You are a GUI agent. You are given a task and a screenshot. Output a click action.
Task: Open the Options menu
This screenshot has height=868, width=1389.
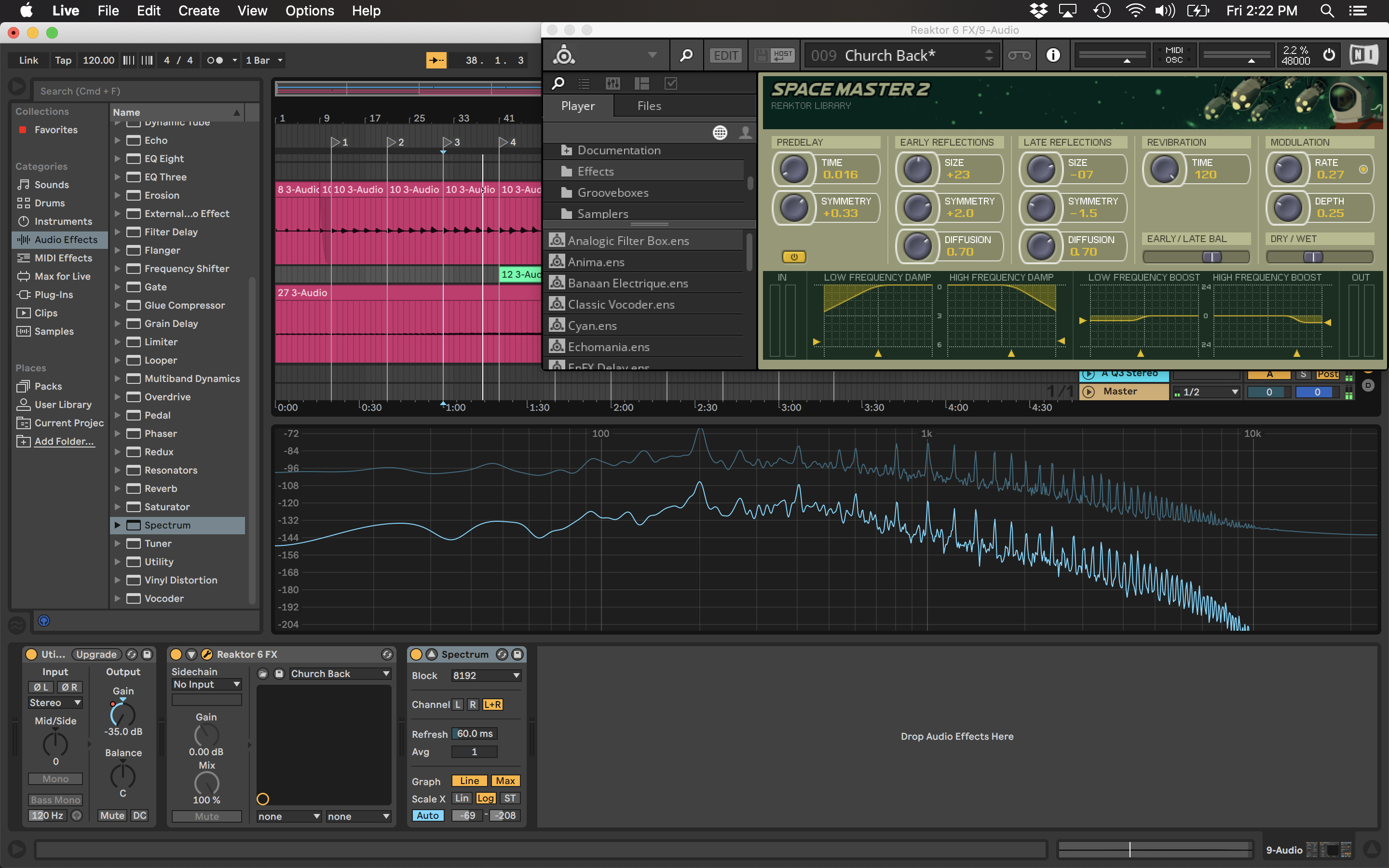pyautogui.click(x=309, y=11)
